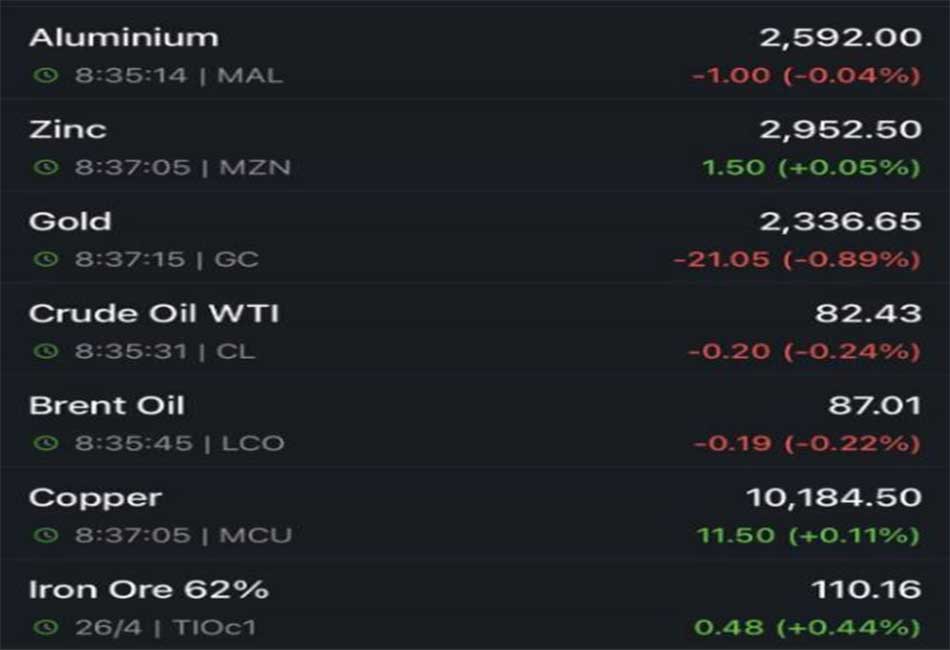Click the clock icon under Copper
This screenshot has width=950, height=650.
(45, 536)
